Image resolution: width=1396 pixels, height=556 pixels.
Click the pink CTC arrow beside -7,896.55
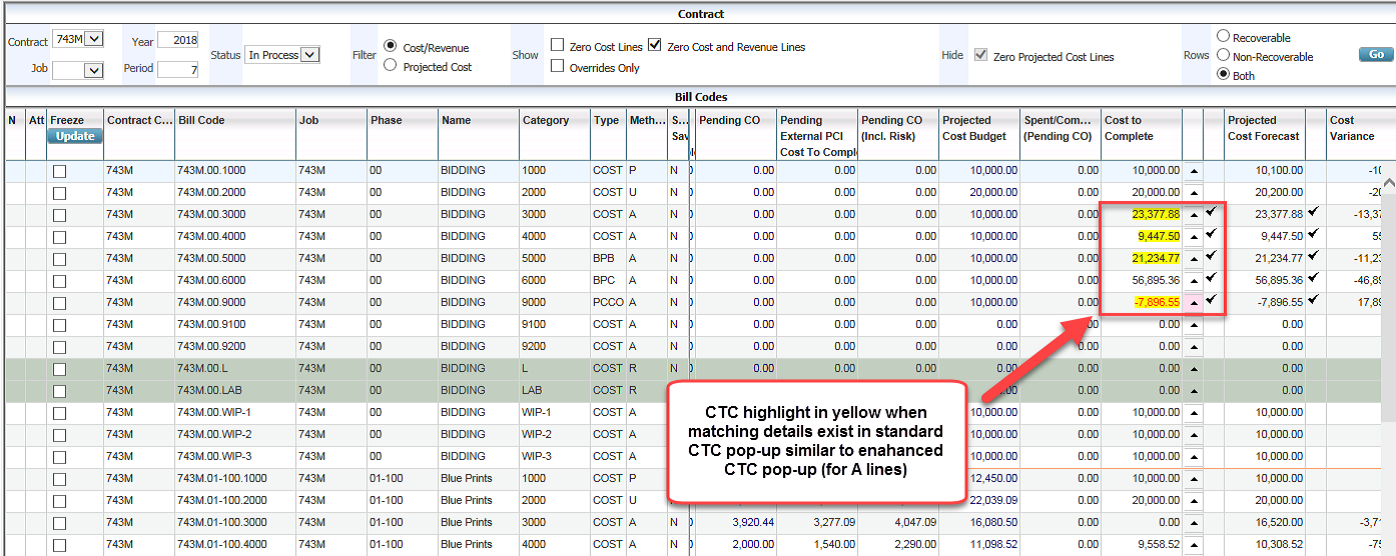pyautogui.click(x=1193, y=302)
